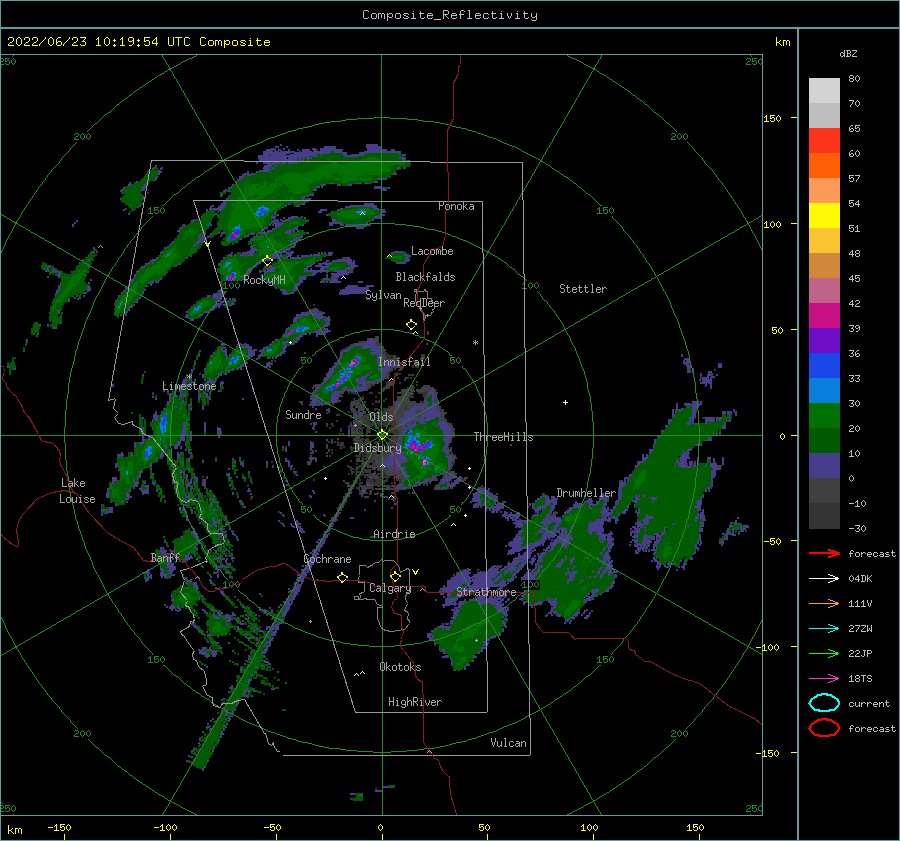Click the Composite_Reflectivity title text

click(449, 15)
